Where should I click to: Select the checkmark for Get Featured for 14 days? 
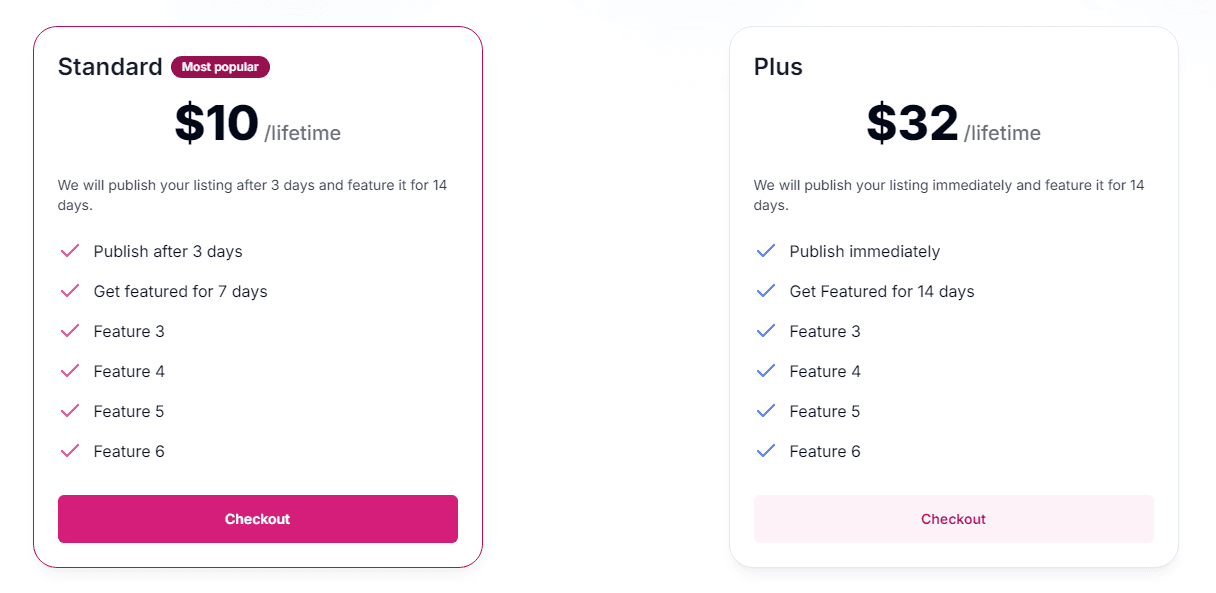[766, 291]
